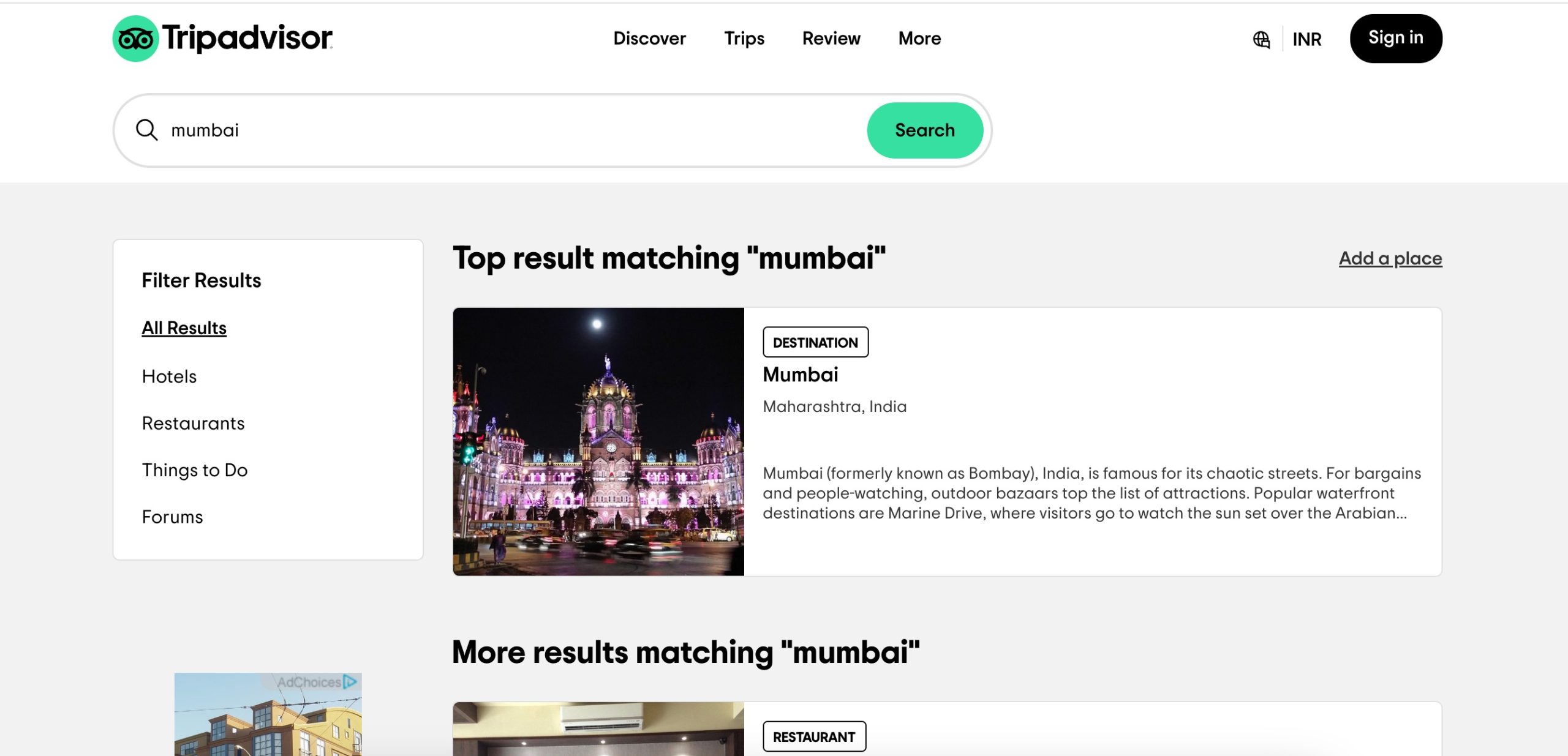Click the Review navigation menu item
This screenshot has width=1568, height=756.
coord(831,38)
